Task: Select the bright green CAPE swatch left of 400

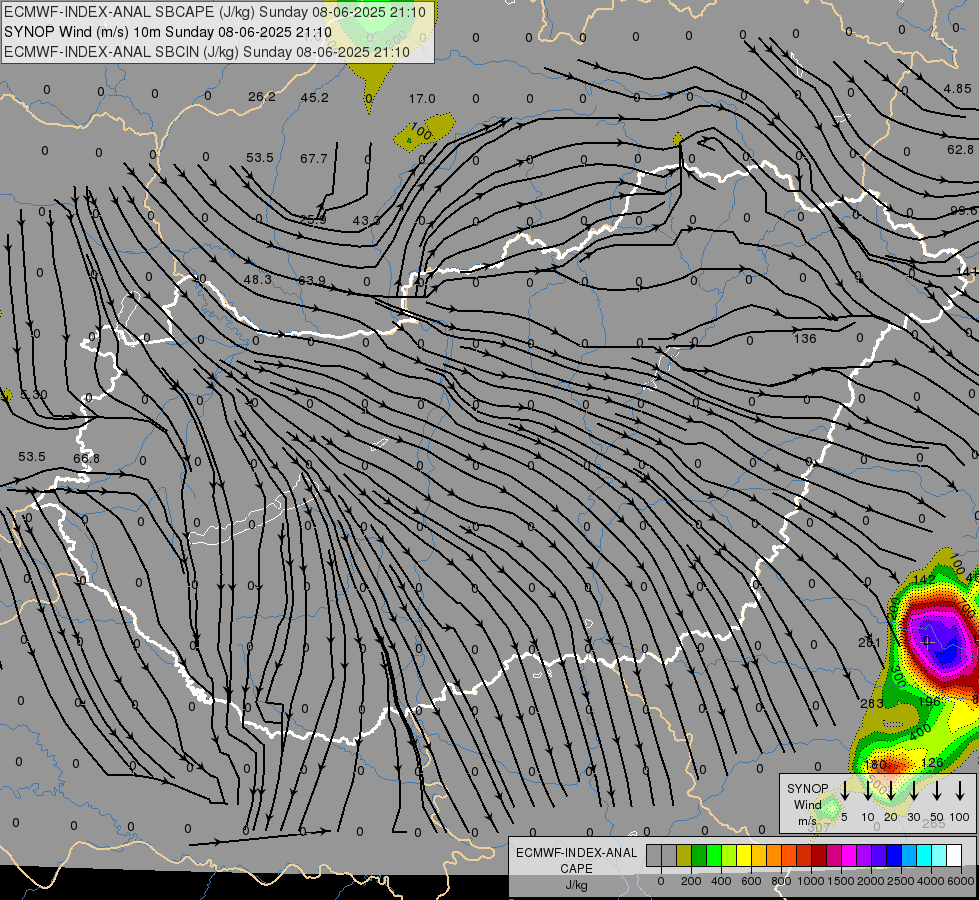Action: point(714,855)
